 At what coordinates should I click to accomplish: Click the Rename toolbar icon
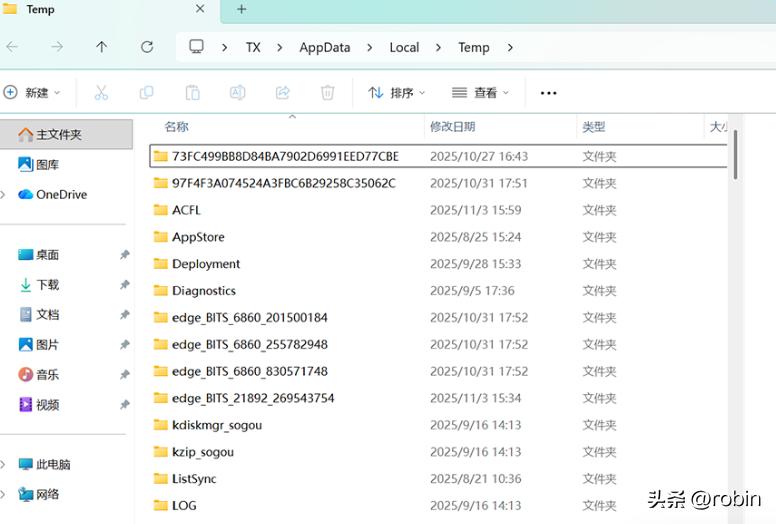tap(238, 93)
